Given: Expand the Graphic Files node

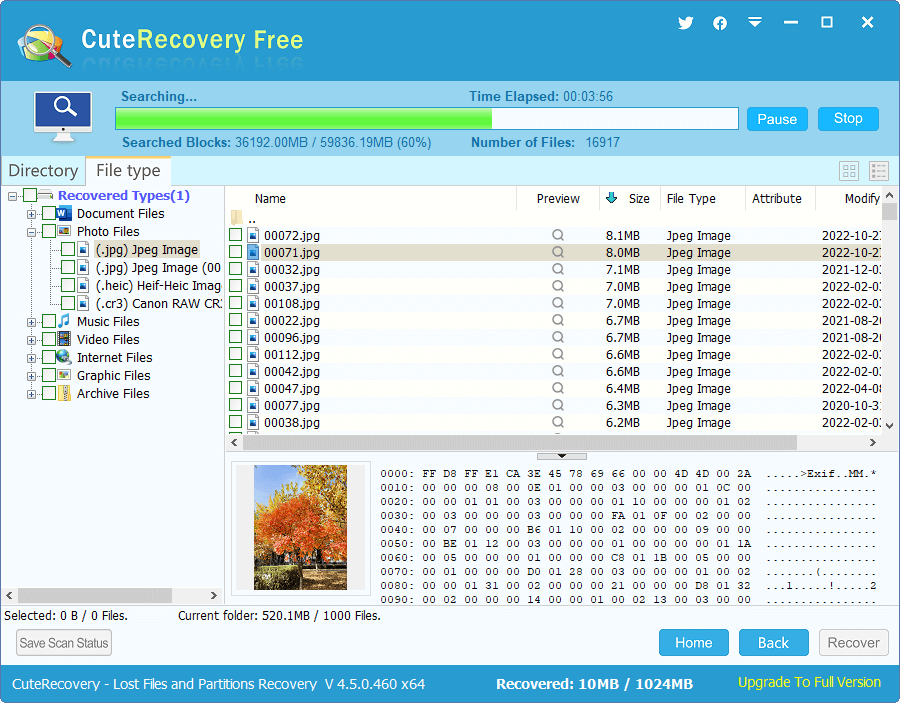Looking at the screenshot, I should [31, 376].
